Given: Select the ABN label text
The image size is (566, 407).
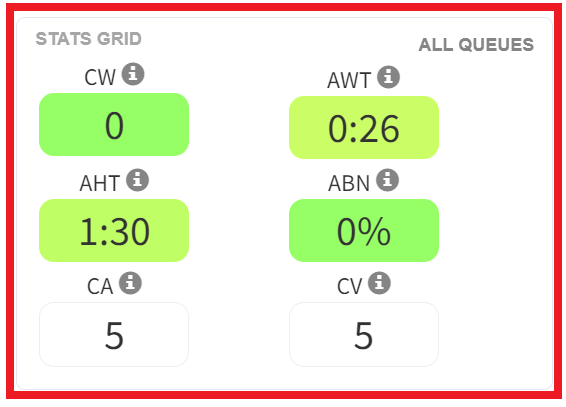Looking at the screenshot, I should (x=349, y=183).
